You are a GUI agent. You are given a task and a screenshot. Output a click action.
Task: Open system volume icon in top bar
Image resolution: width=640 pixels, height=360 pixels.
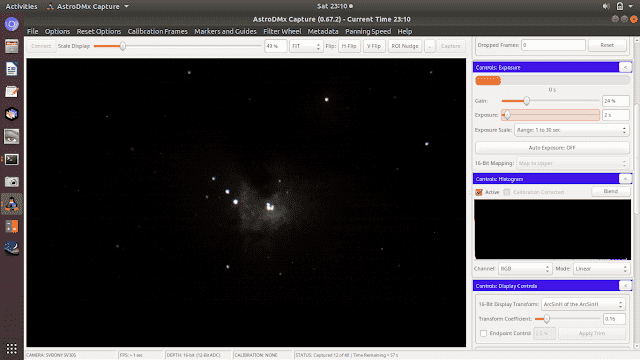(606, 6)
